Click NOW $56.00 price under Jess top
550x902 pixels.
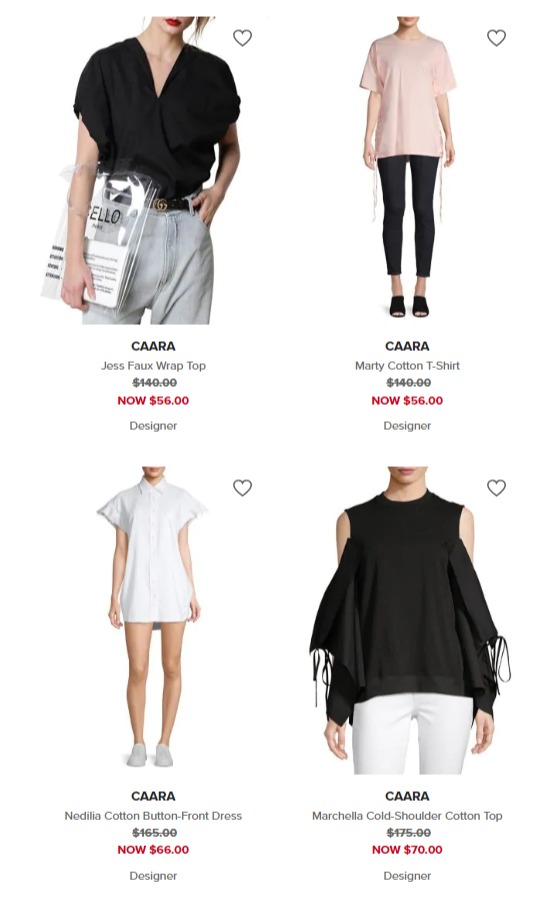(153, 400)
